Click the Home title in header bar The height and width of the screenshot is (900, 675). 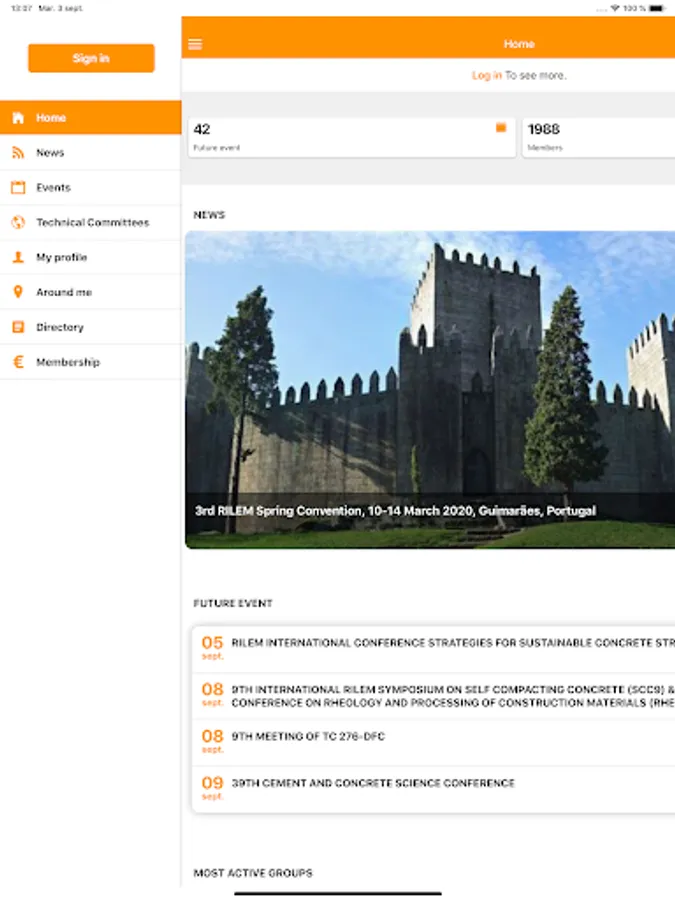519,44
